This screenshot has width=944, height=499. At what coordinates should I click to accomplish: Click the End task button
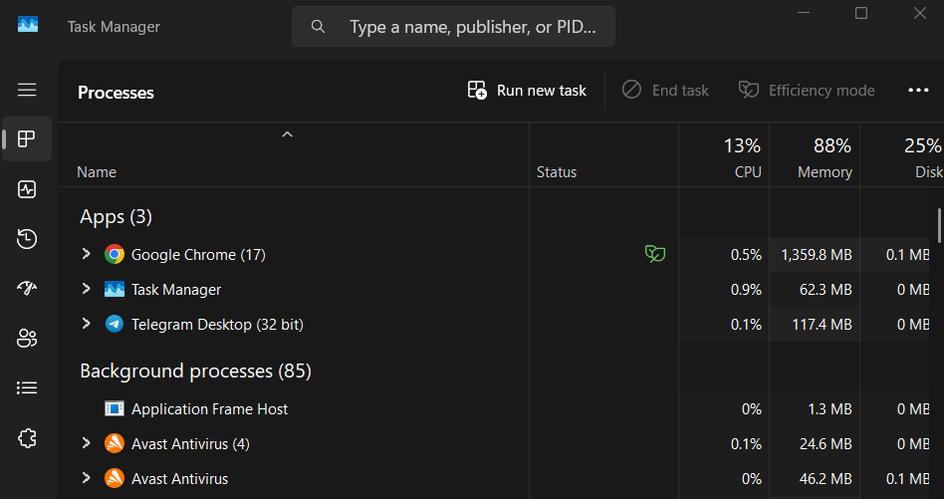(665, 90)
